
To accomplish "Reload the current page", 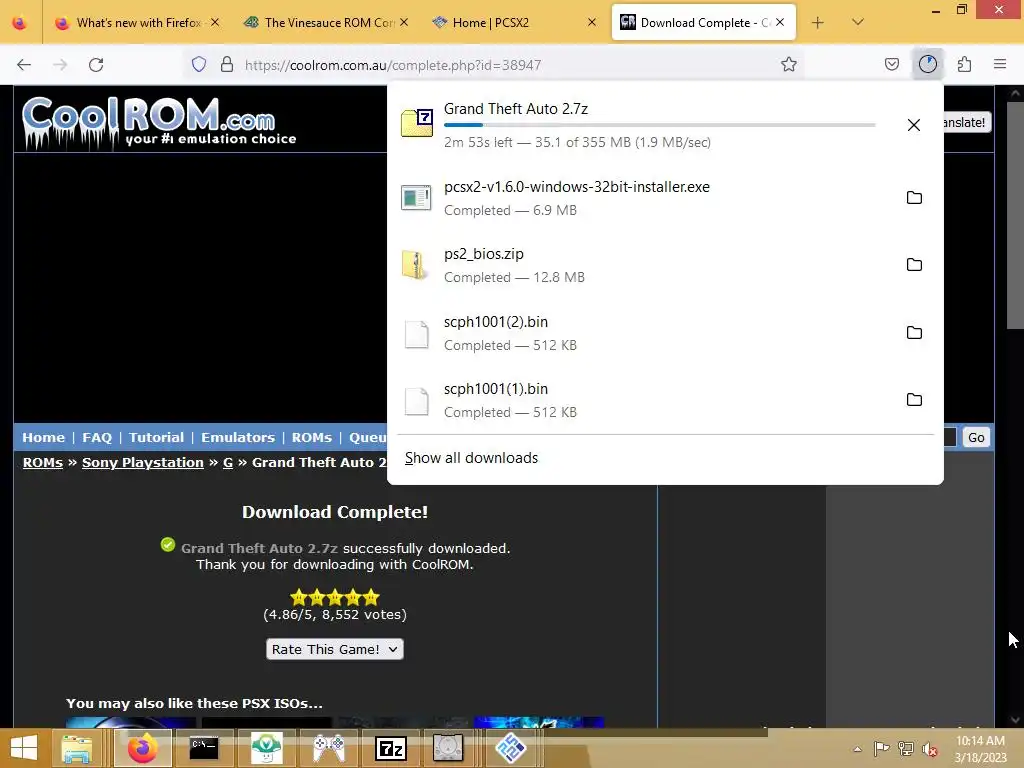I will pyautogui.click(x=96, y=65).
